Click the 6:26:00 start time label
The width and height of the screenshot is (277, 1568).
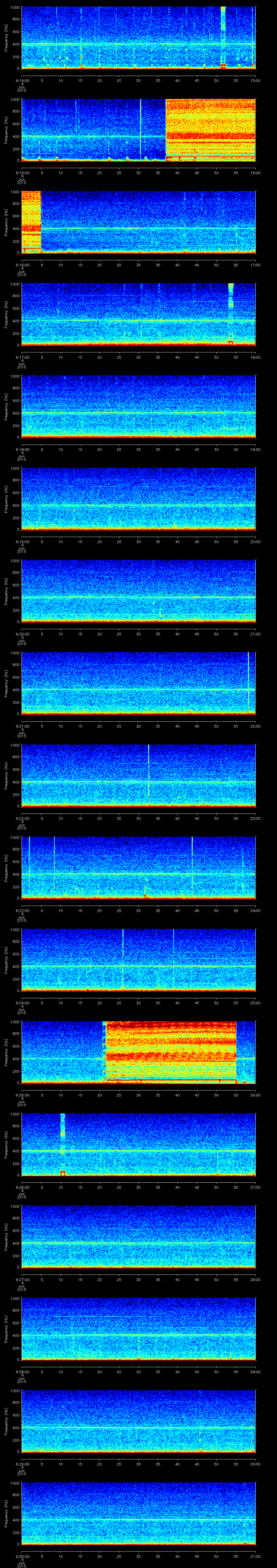[x=22, y=1187]
